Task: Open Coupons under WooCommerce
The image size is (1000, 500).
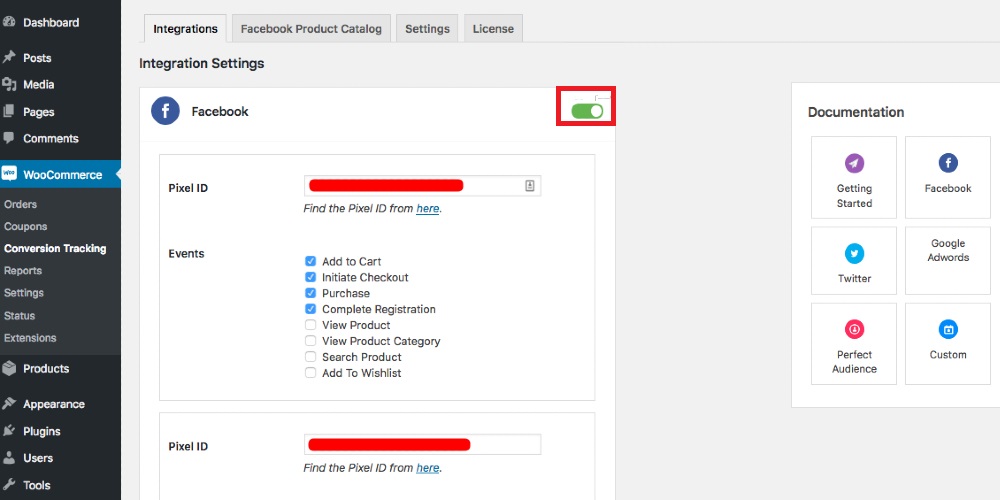Action: click(26, 226)
